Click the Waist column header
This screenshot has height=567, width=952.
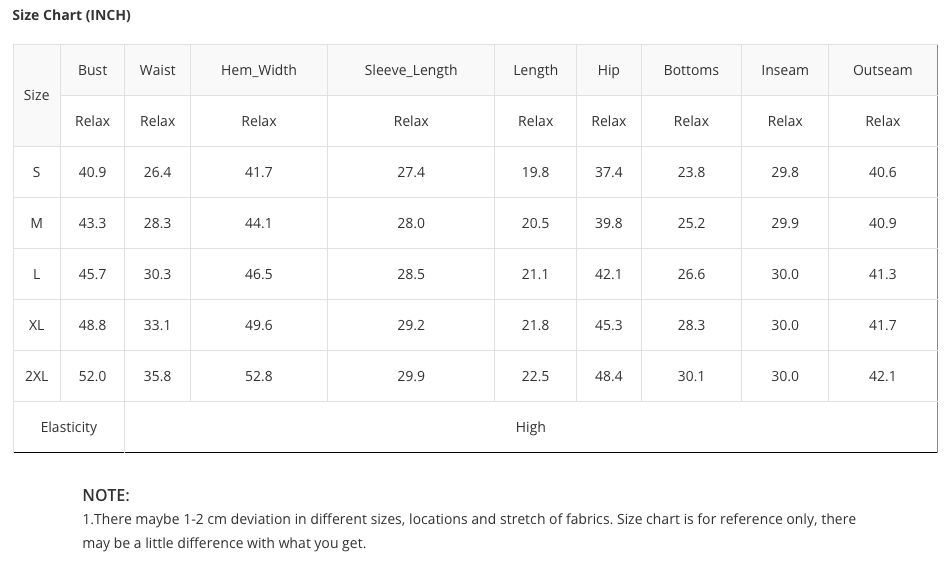pyautogui.click(x=157, y=70)
